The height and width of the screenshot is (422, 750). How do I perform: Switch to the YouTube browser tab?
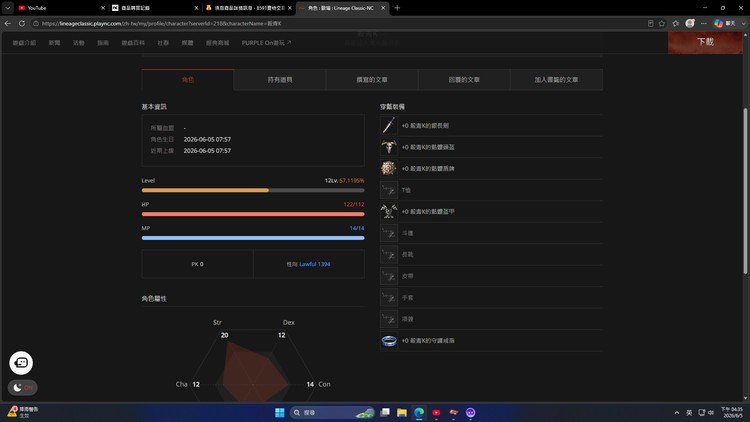61,8
